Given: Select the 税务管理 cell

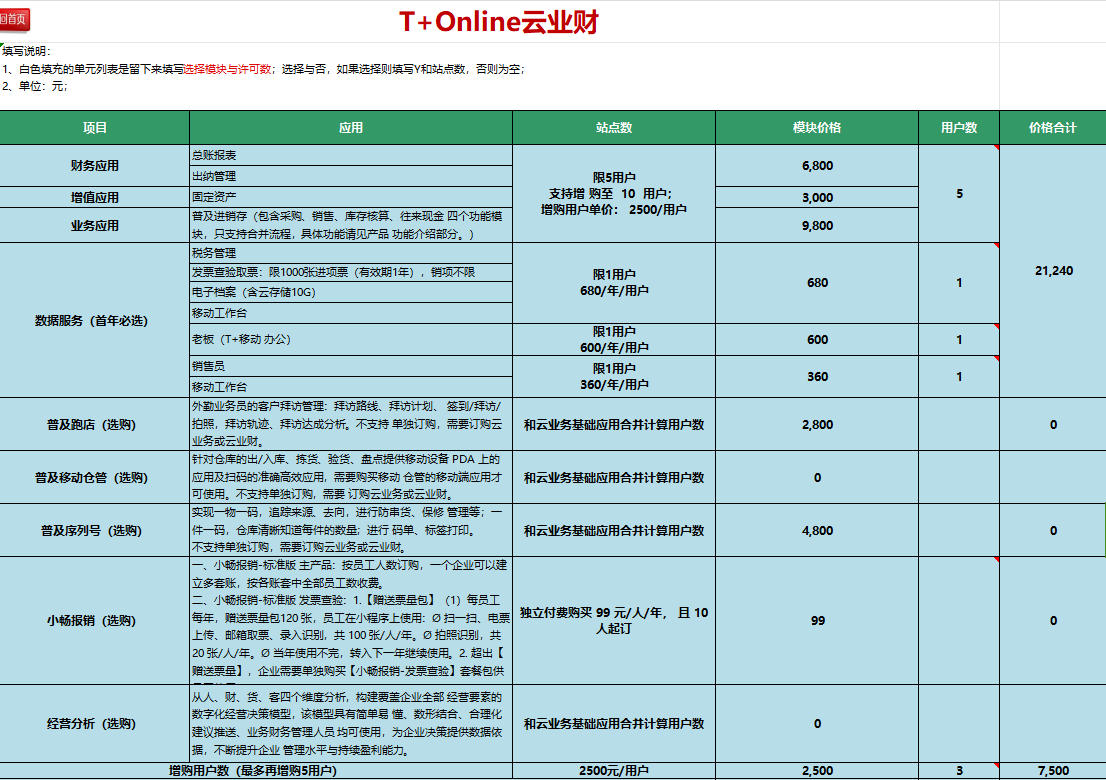Looking at the screenshot, I should [351, 253].
